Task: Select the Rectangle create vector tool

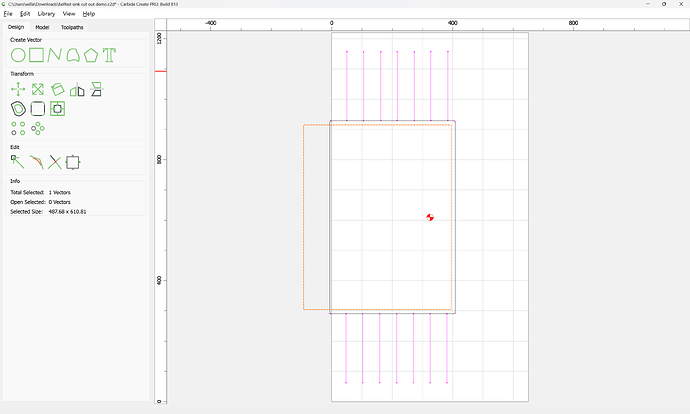Action: [37, 55]
